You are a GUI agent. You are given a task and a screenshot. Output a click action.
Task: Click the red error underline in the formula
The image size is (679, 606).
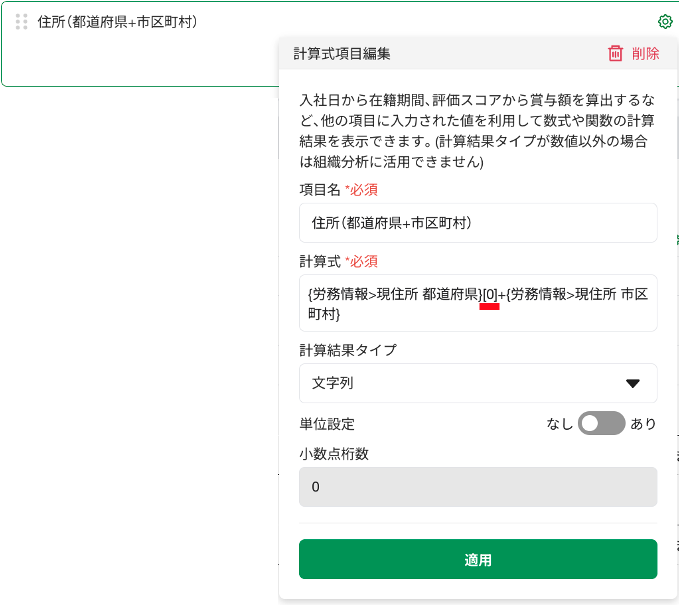pyautogui.click(x=489, y=307)
